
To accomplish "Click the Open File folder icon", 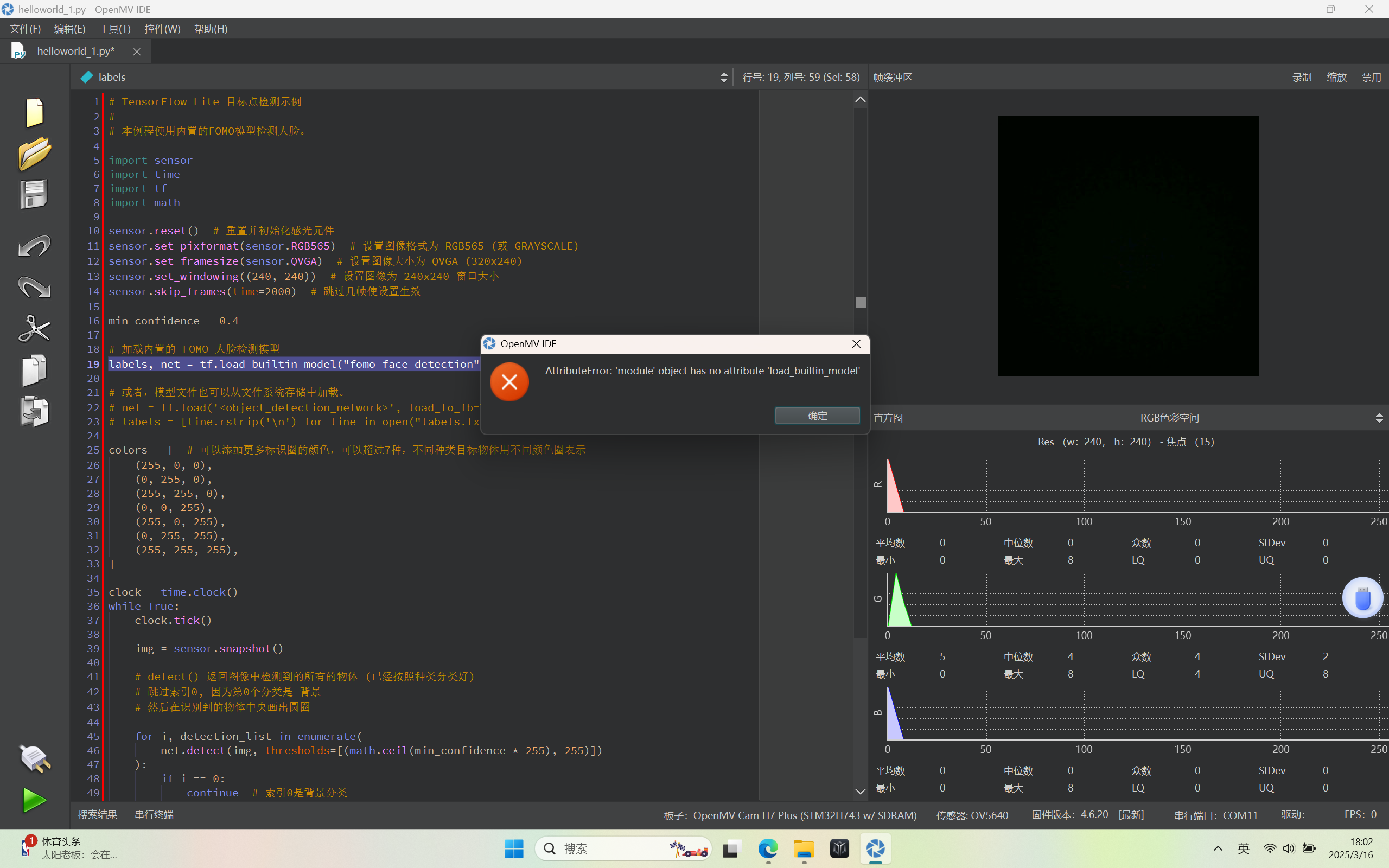I will pyautogui.click(x=34, y=154).
